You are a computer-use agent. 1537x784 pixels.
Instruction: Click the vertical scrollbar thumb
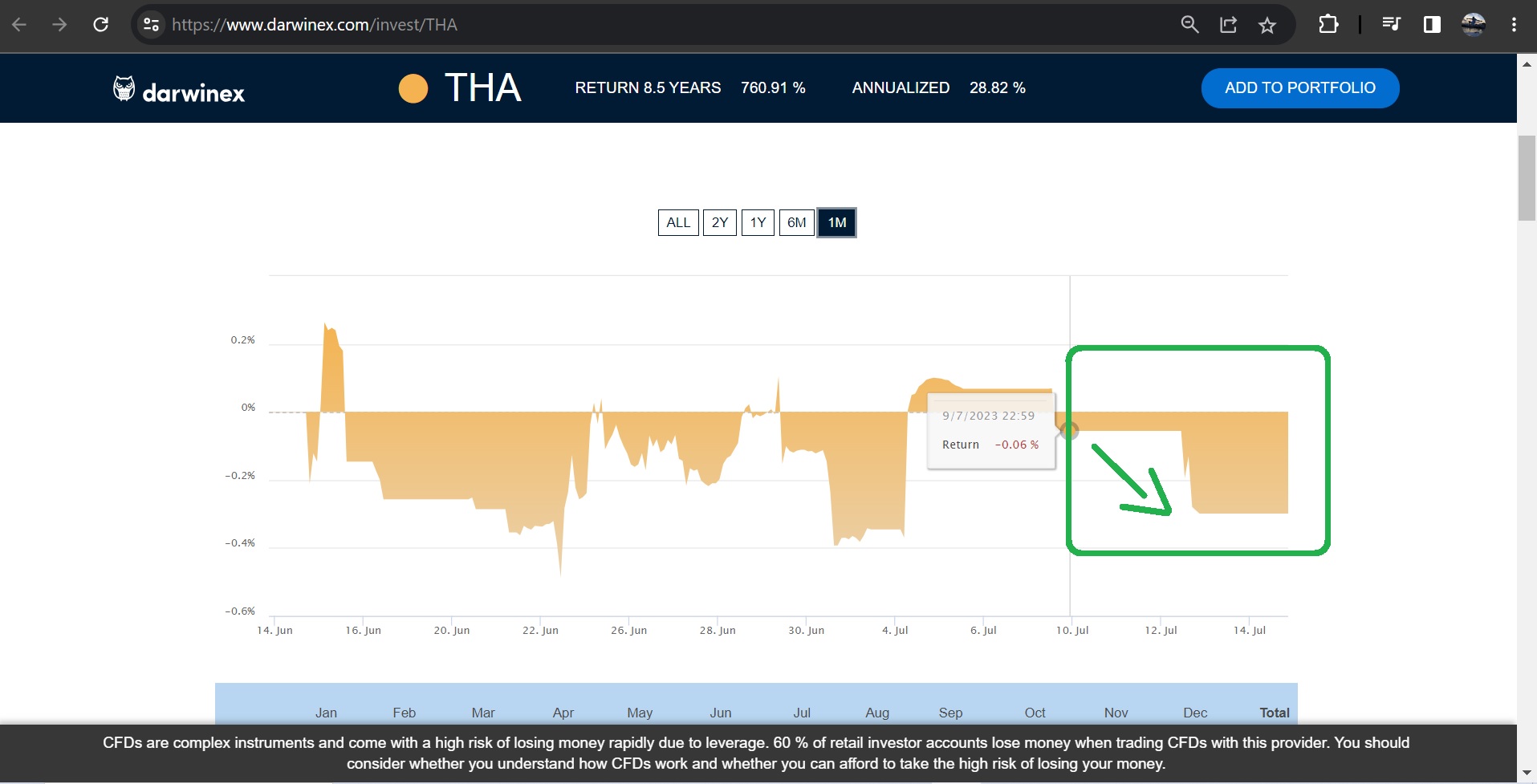1527,178
